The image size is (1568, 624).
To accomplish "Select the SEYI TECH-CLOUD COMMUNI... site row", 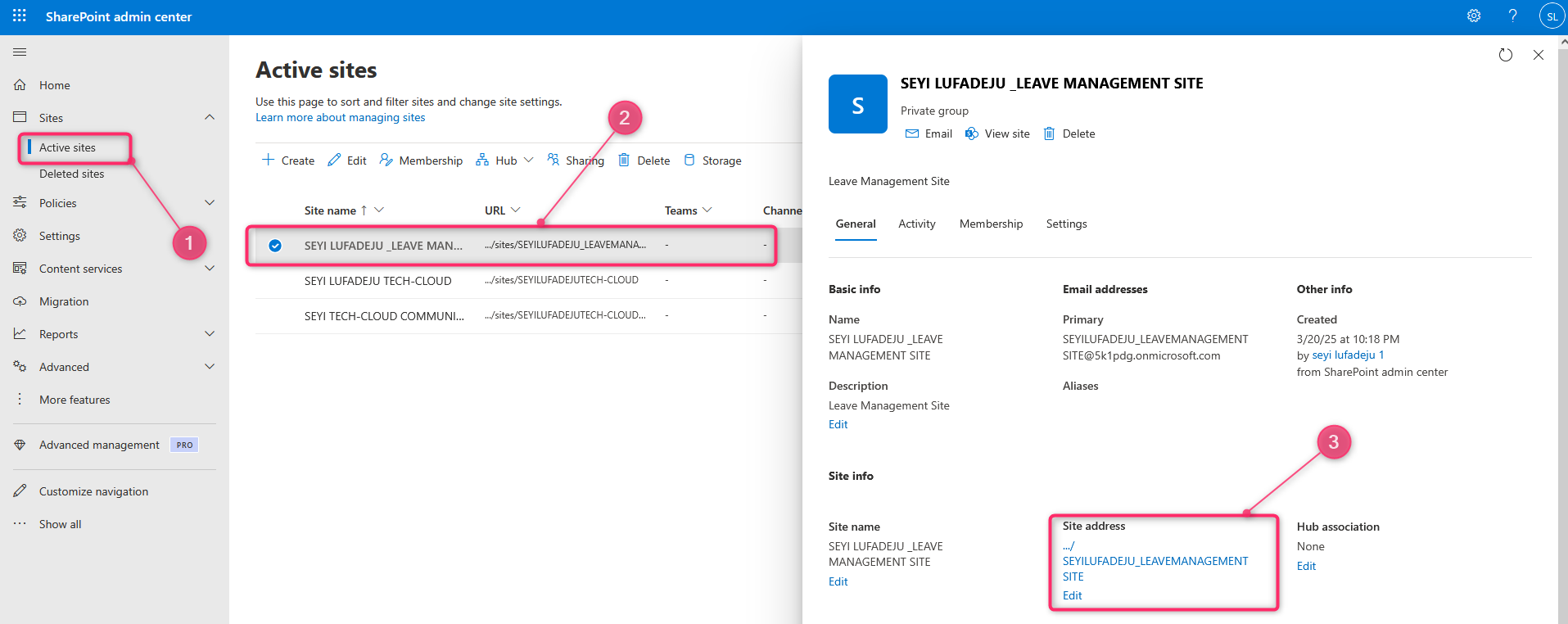I will (x=528, y=315).
